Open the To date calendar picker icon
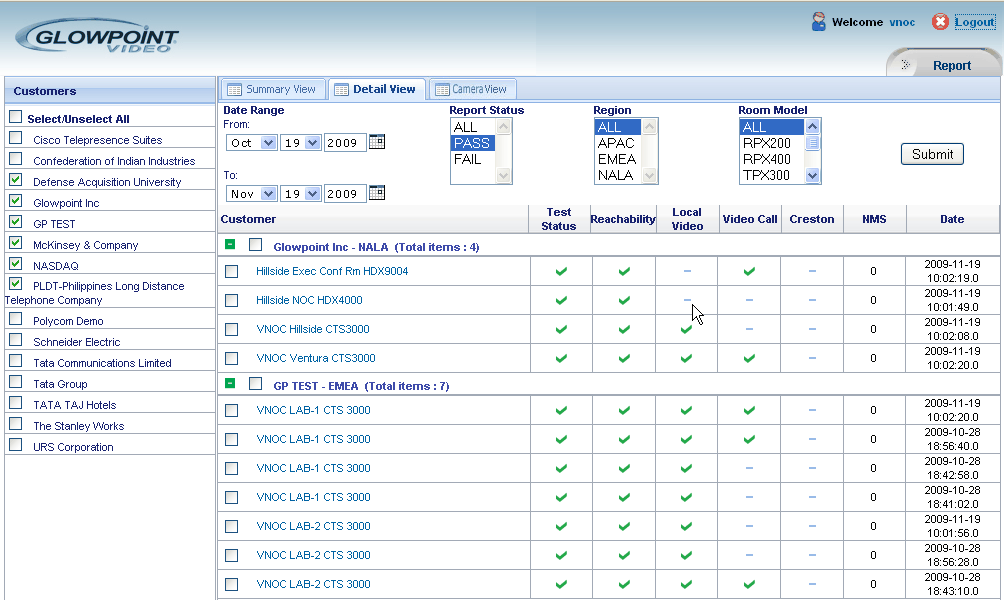This screenshot has height=600, width=1004. (x=377, y=193)
